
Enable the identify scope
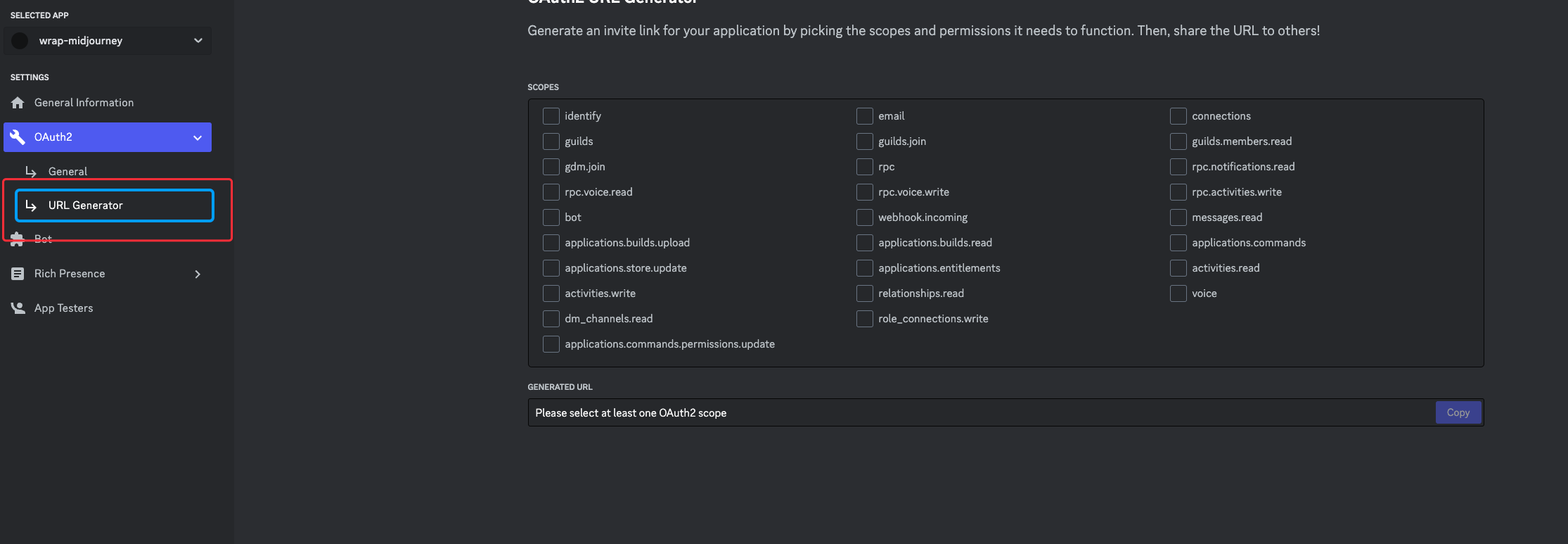coord(551,115)
